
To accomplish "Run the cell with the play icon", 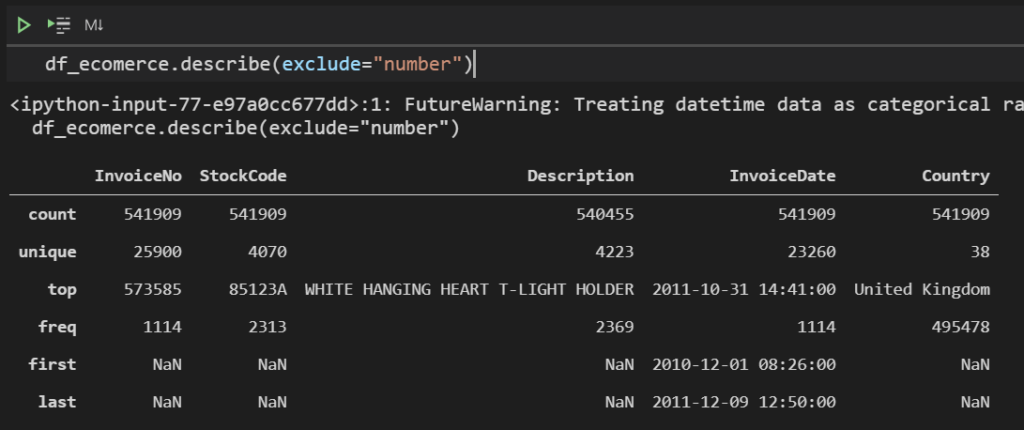I will (x=24, y=25).
